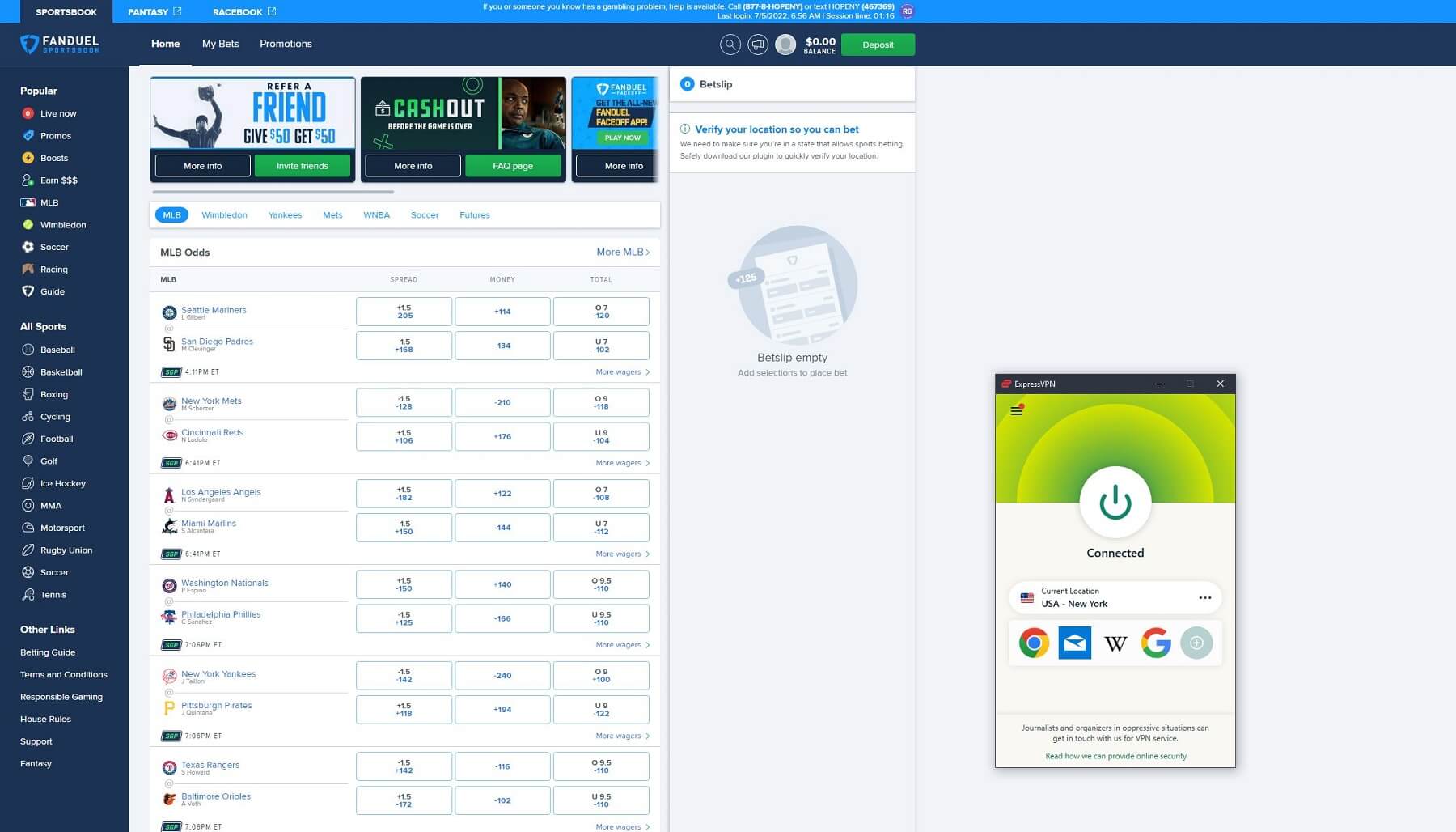Open More MLB link
The width and height of the screenshot is (1456, 832).
click(x=623, y=253)
